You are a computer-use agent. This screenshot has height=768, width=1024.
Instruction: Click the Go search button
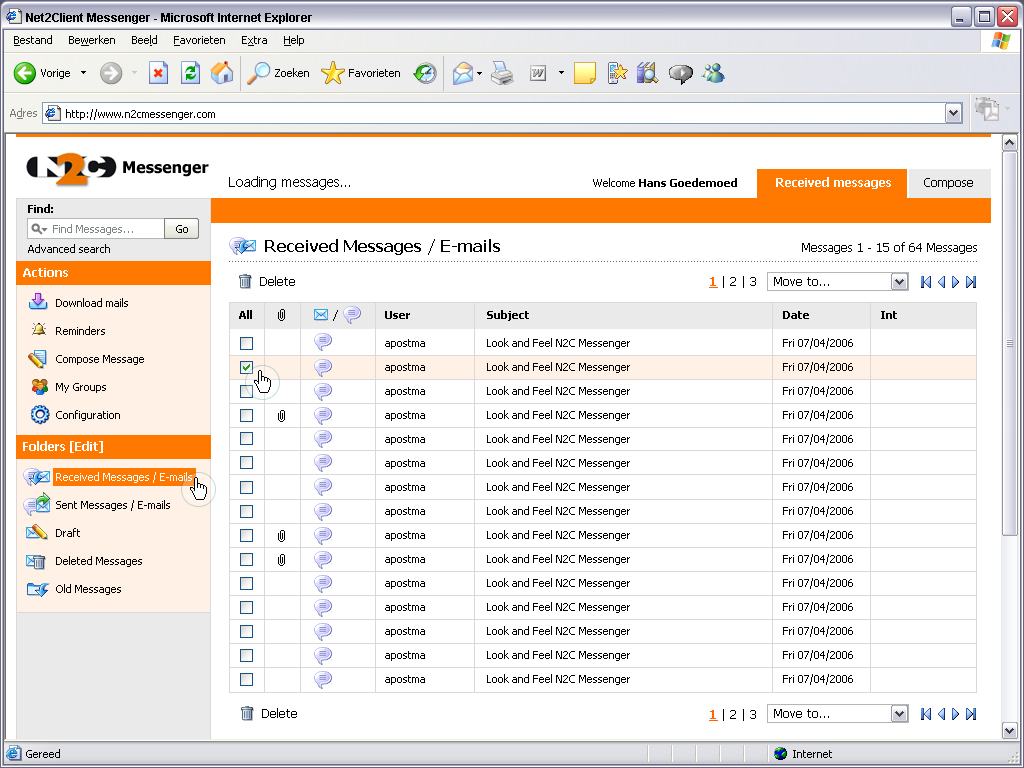pos(182,229)
